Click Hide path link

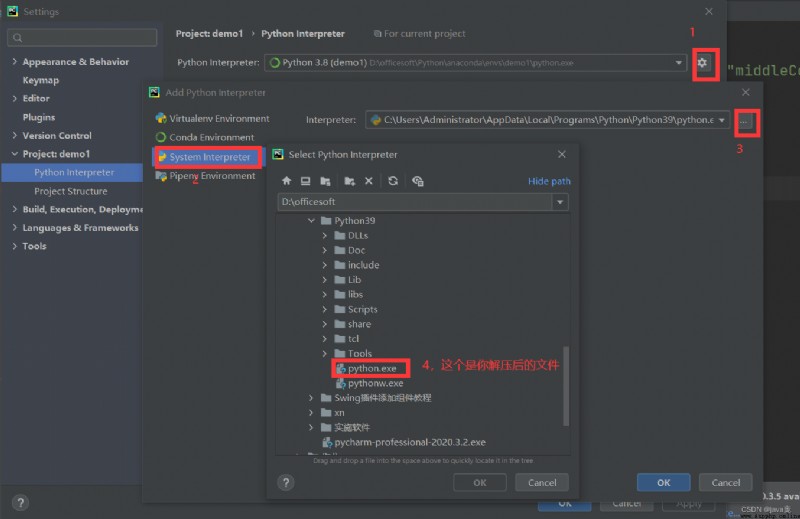click(x=549, y=181)
